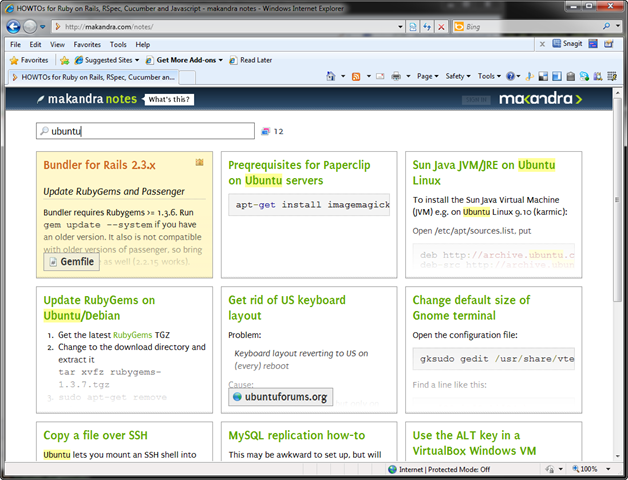Refresh the page with the refresh icon
This screenshot has width=628, height=480.
coord(427,27)
